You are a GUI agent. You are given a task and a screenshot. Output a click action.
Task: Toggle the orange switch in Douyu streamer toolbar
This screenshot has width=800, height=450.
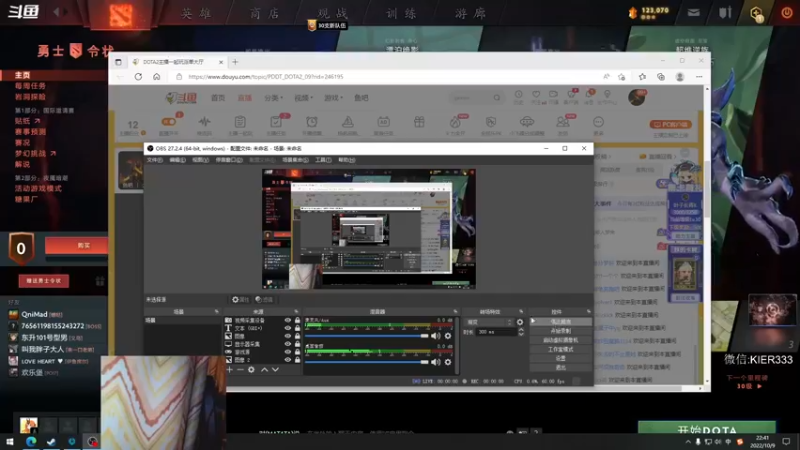click(x=168, y=121)
